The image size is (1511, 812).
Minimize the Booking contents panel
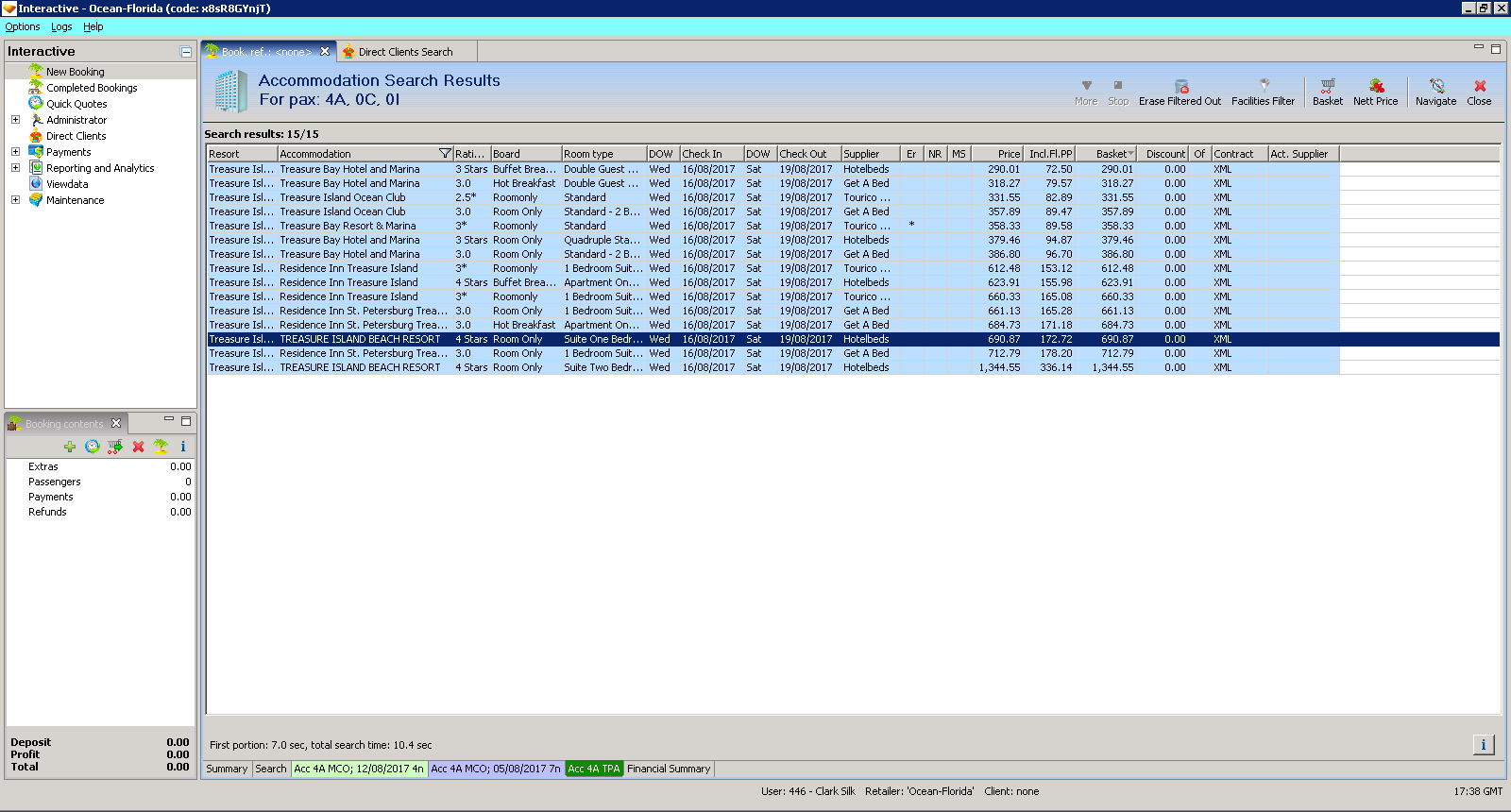click(169, 419)
